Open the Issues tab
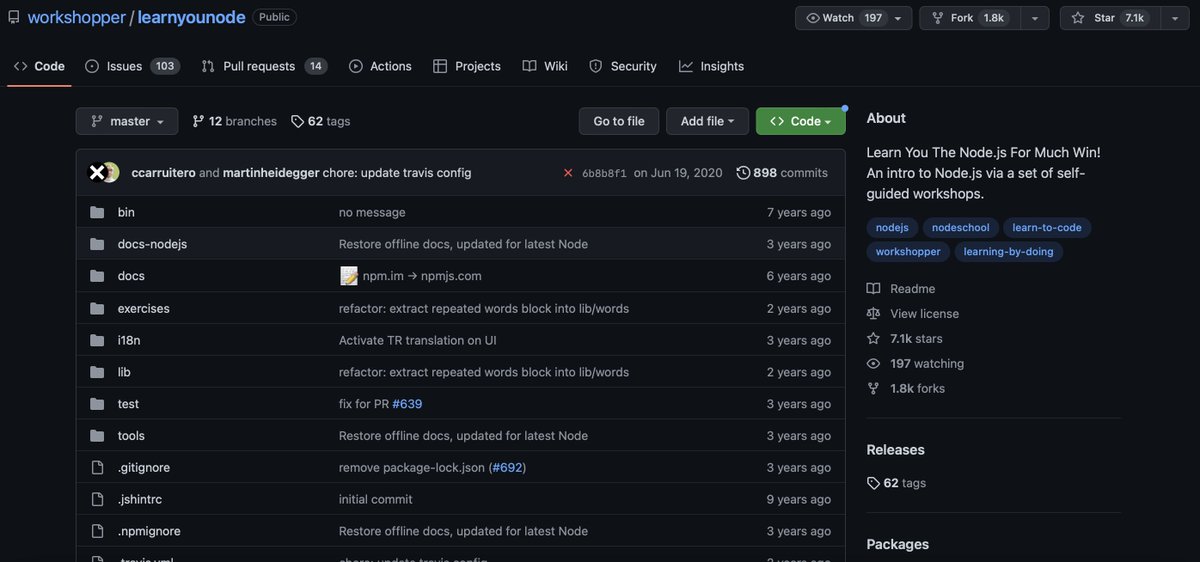The width and height of the screenshot is (1200, 562). click(132, 66)
